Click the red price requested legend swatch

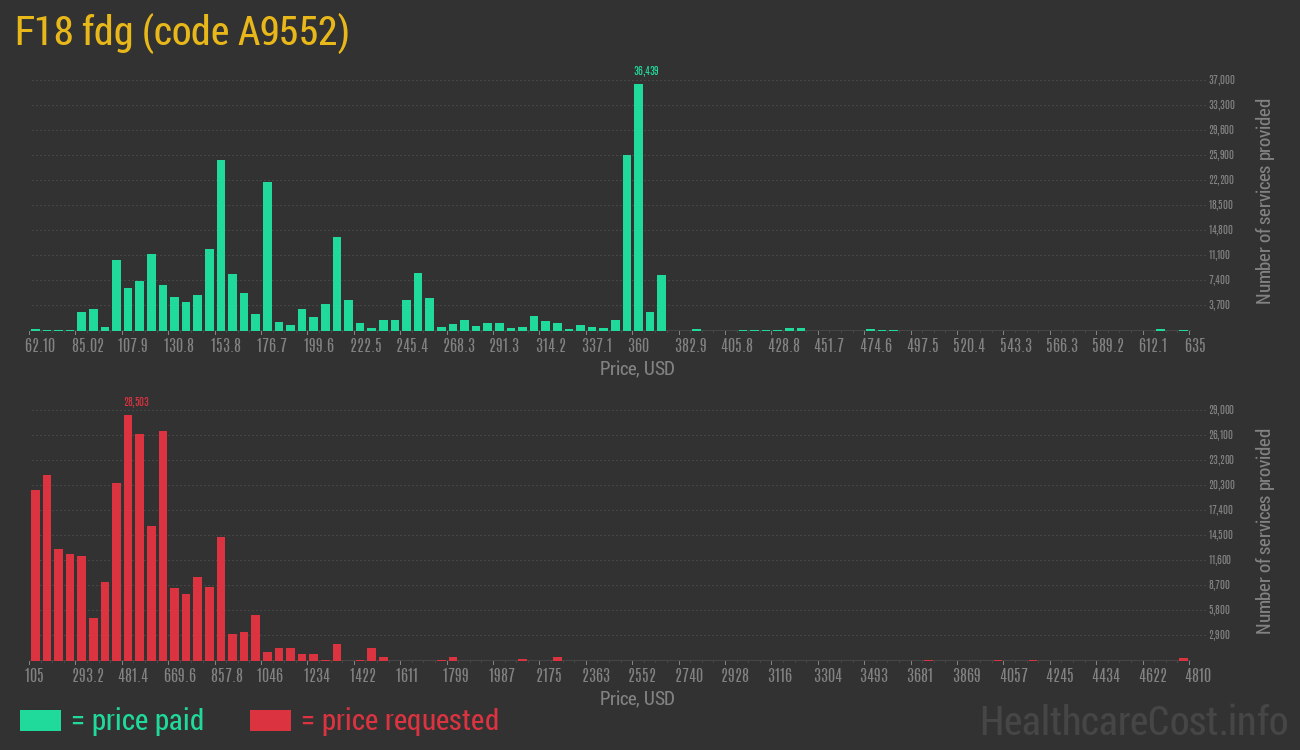coord(270,720)
